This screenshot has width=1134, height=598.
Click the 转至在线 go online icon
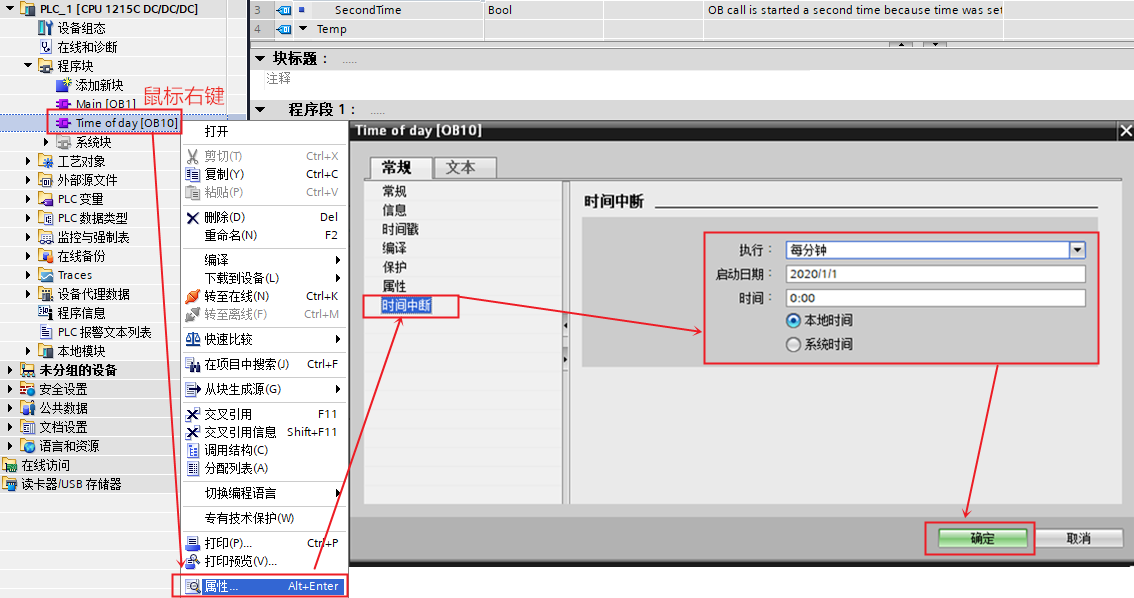[x=192, y=296]
